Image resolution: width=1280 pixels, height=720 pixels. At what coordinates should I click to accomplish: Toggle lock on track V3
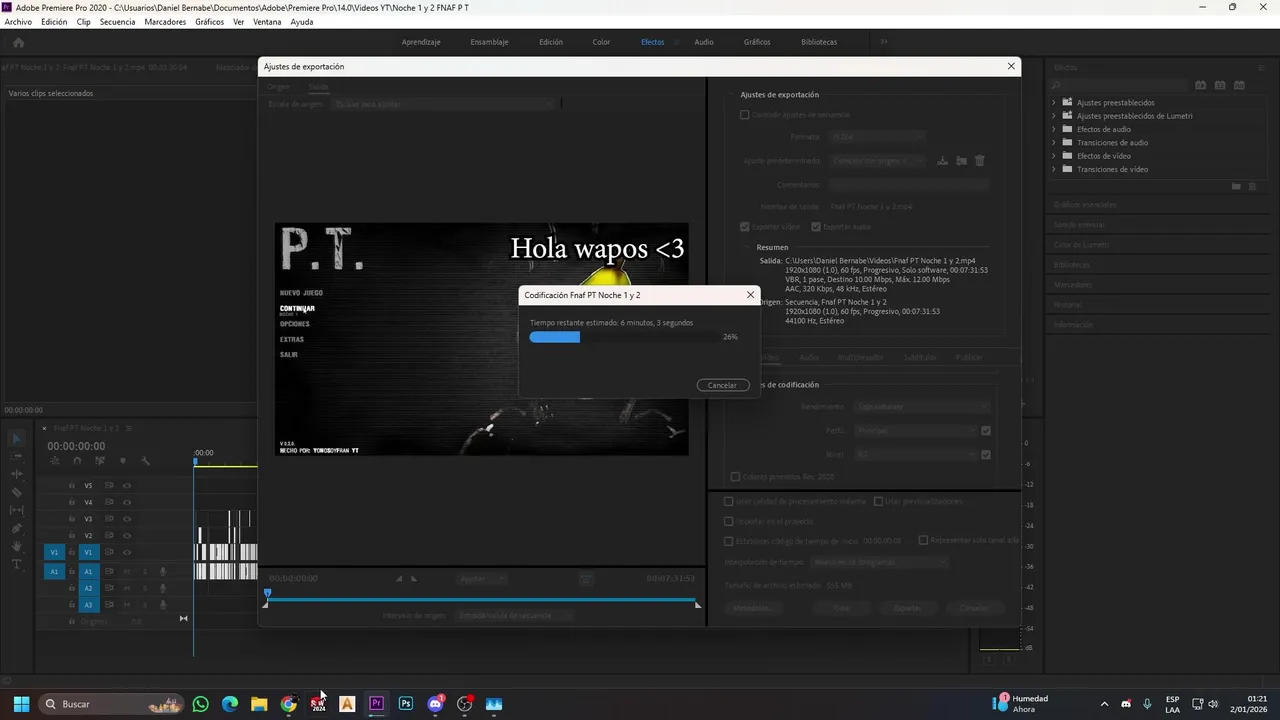pyautogui.click(x=71, y=519)
